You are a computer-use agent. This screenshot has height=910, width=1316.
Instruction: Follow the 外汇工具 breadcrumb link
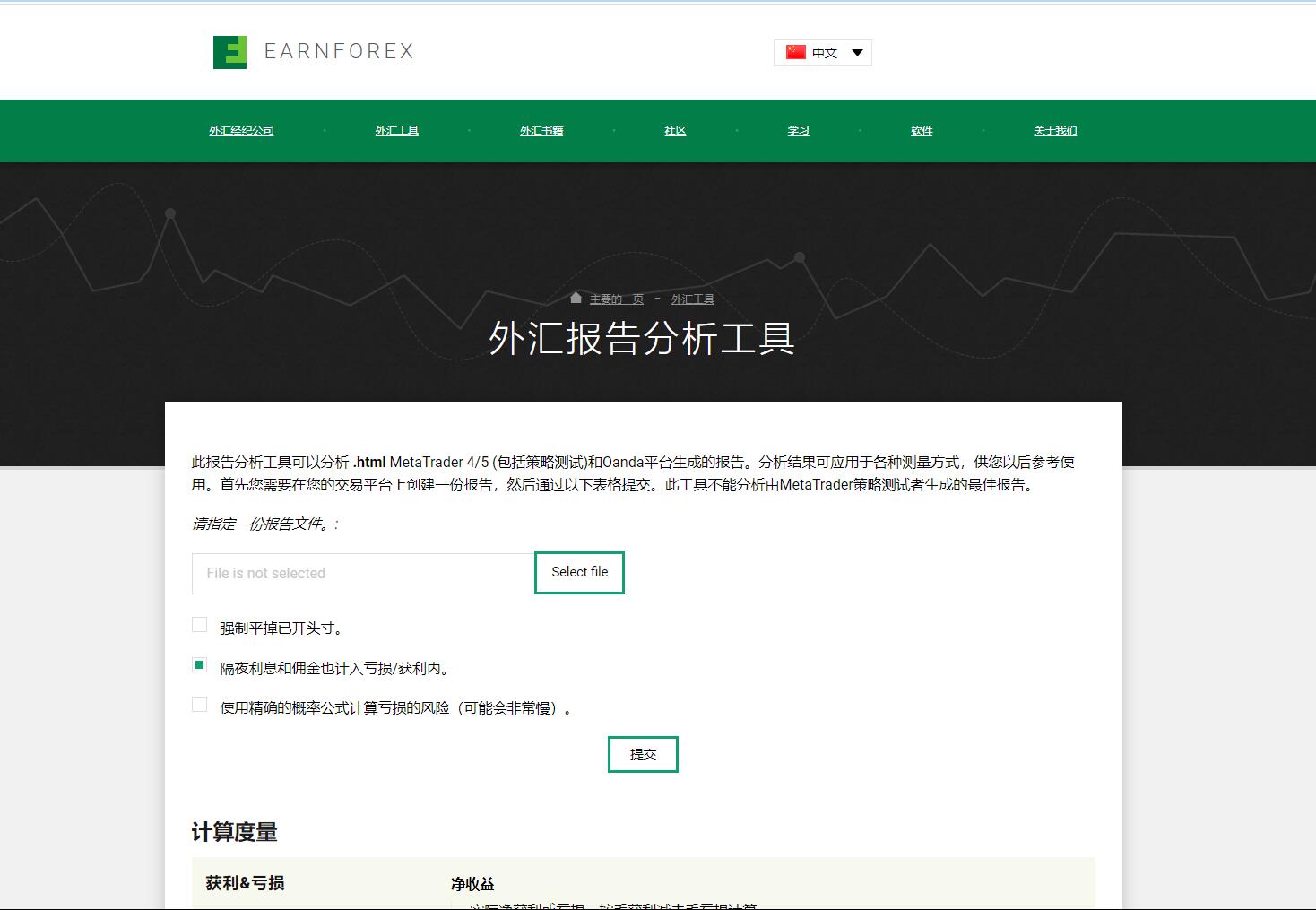point(693,299)
